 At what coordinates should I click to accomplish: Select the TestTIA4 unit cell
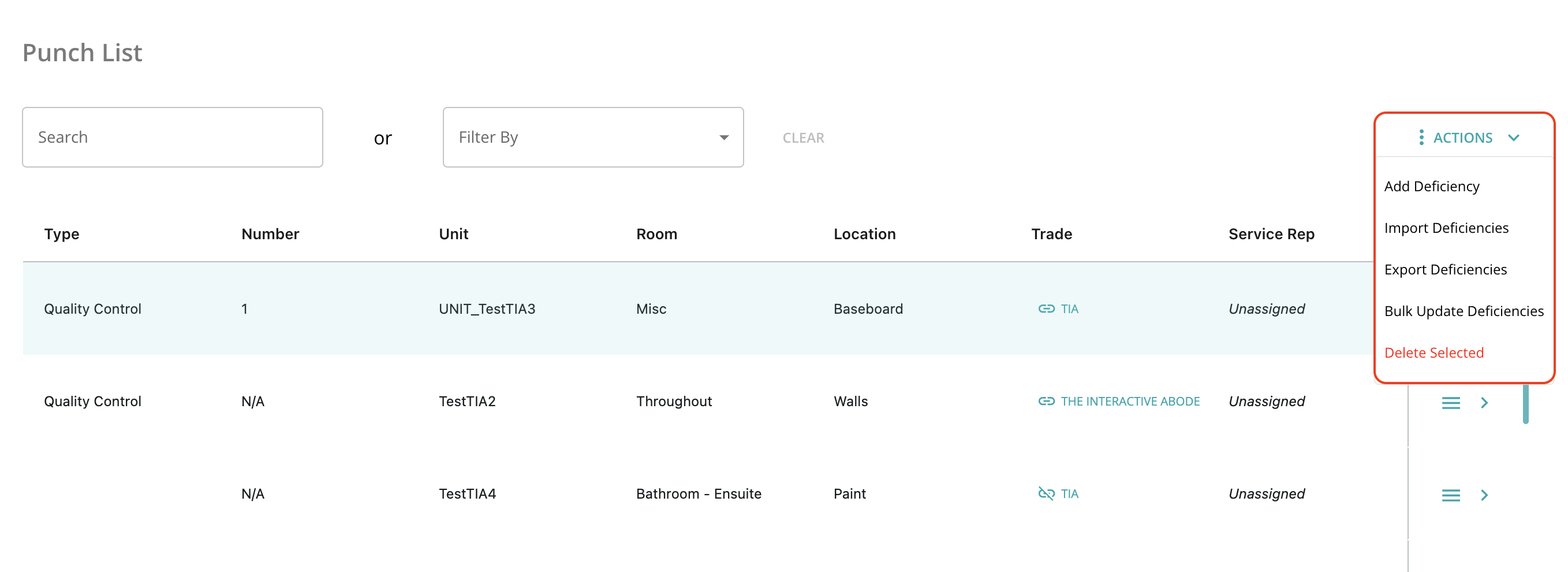[467, 494]
